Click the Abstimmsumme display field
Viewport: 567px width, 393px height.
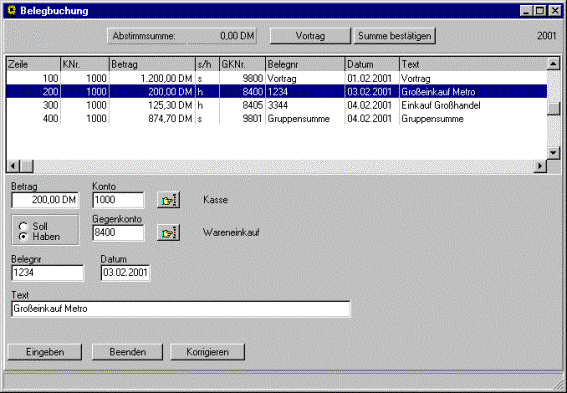point(182,36)
